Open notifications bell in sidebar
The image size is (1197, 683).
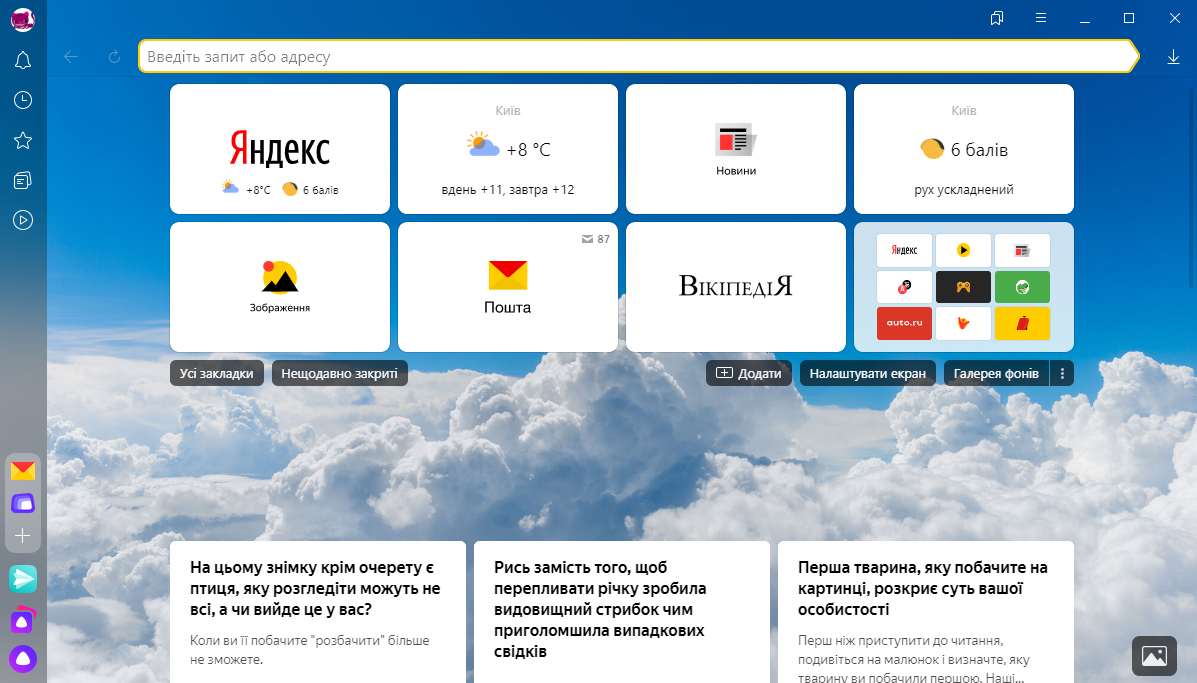click(x=23, y=60)
